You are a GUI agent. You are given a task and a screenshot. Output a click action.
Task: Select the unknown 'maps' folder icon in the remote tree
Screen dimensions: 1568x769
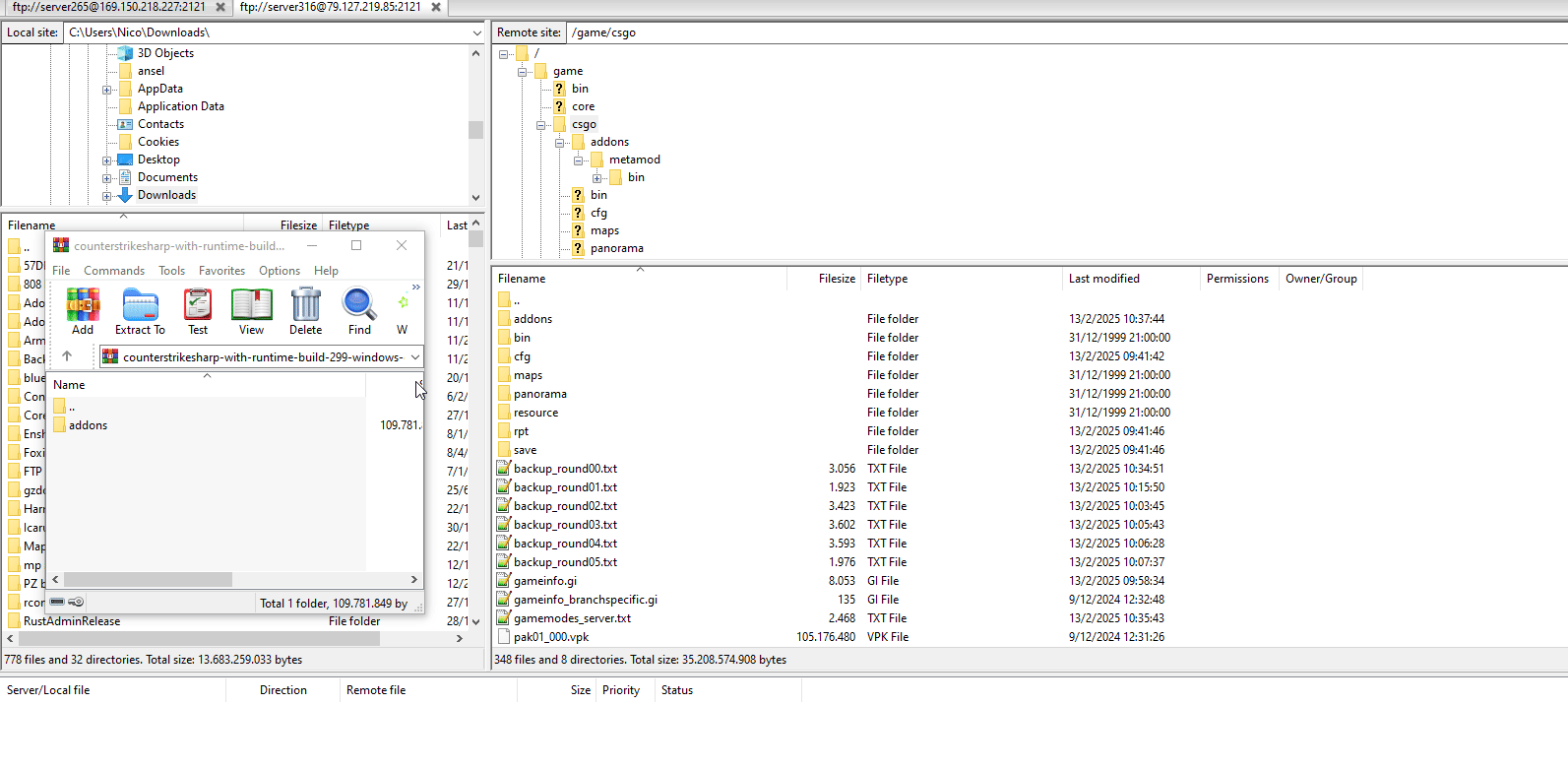click(578, 230)
